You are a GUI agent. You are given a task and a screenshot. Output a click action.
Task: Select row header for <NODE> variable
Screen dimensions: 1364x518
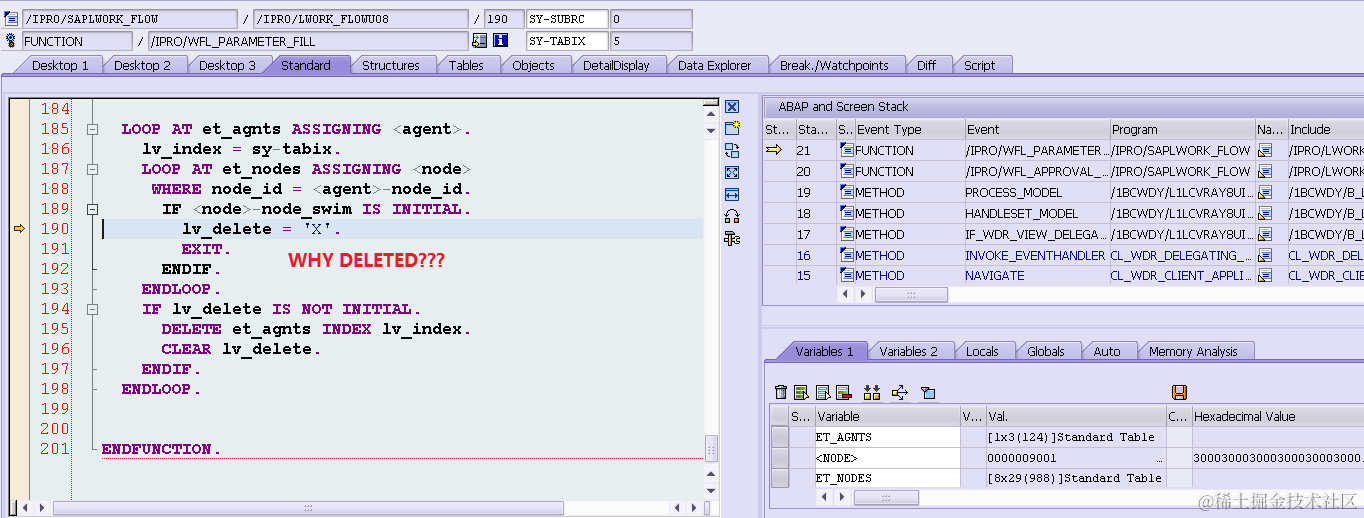(x=780, y=458)
